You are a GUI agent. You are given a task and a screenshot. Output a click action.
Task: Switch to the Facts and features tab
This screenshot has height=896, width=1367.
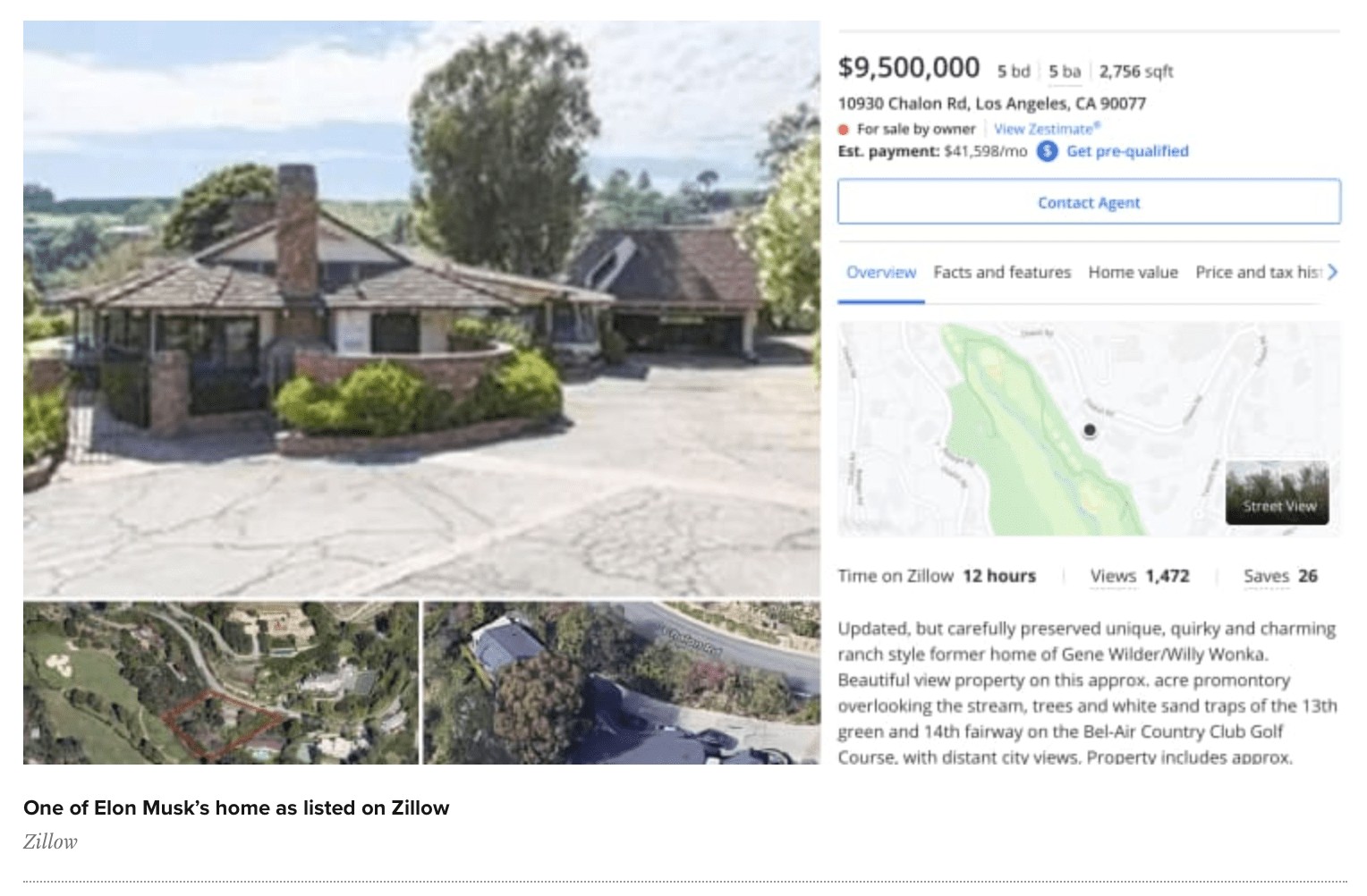(1002, 272)
